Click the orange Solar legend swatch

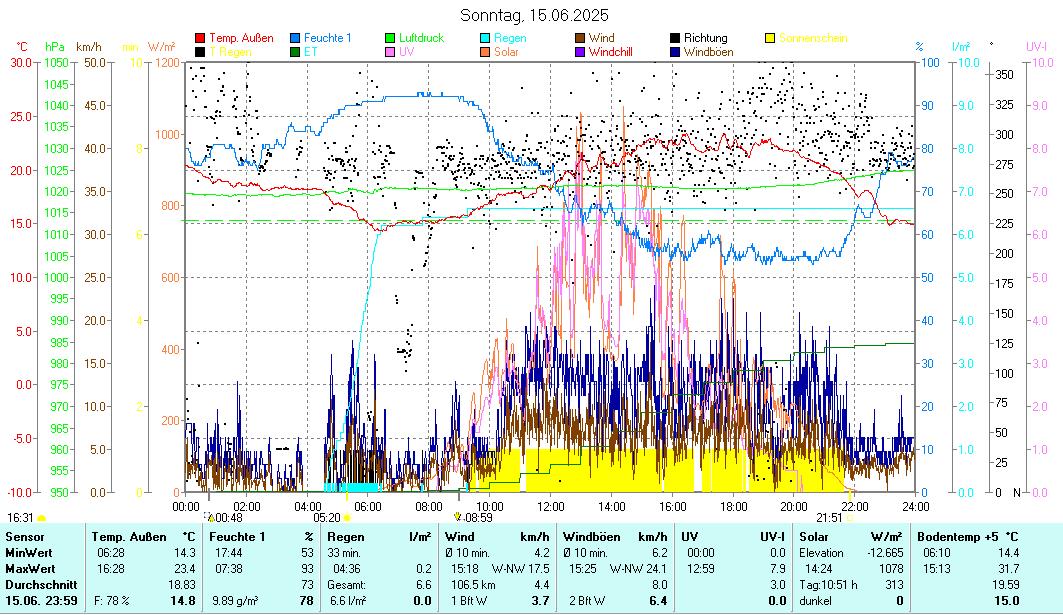pyautogui.click(x=485, y=52)
